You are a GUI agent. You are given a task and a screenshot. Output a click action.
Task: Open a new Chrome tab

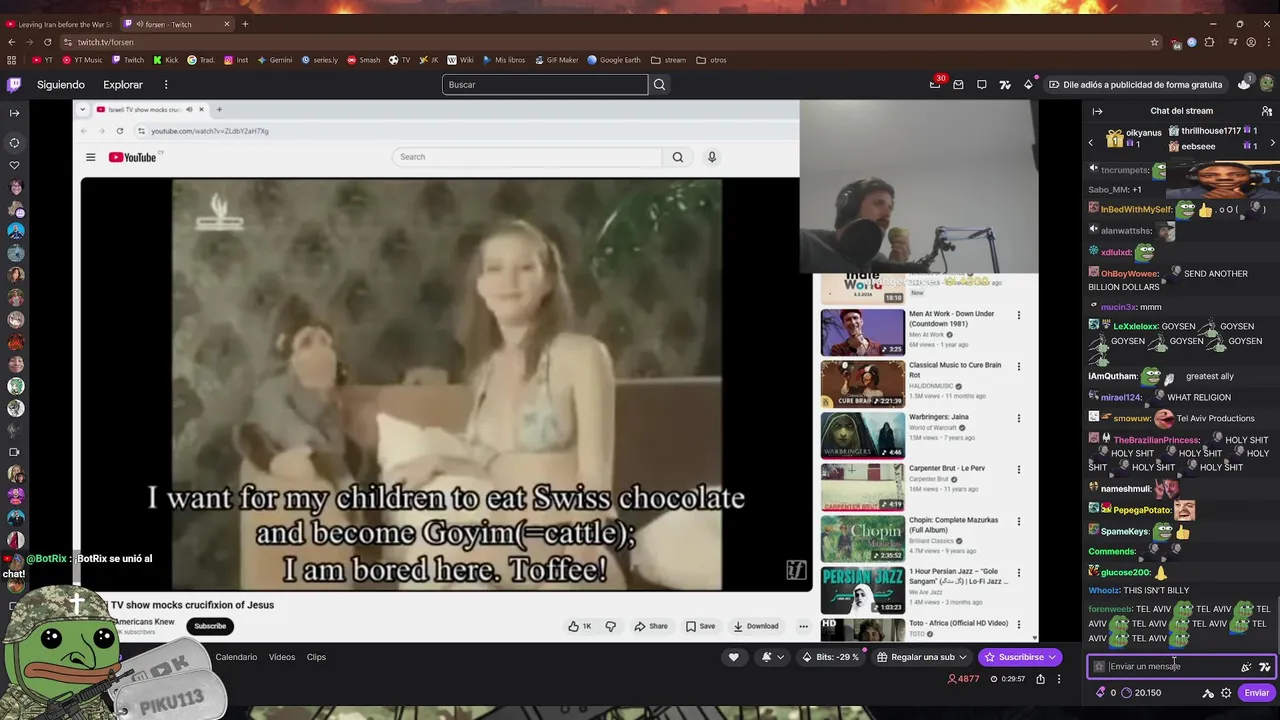[x=245, y=24]
